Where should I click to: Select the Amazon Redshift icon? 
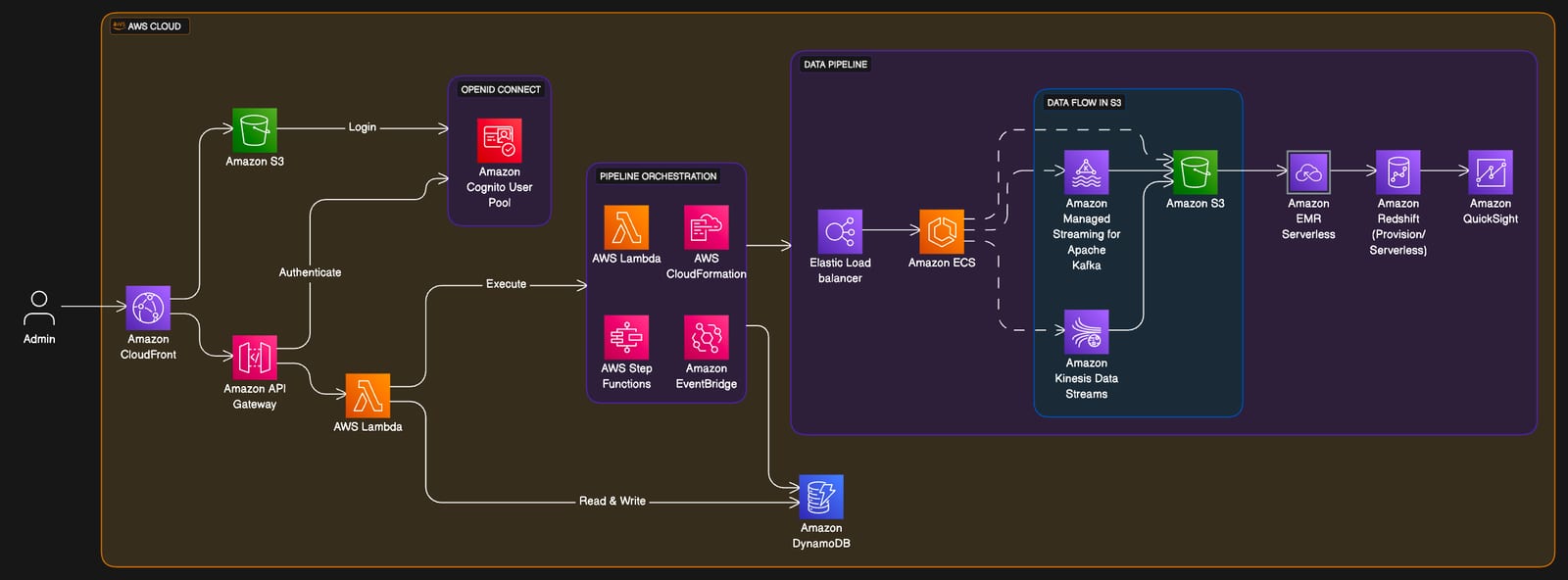pos(1398,172)
